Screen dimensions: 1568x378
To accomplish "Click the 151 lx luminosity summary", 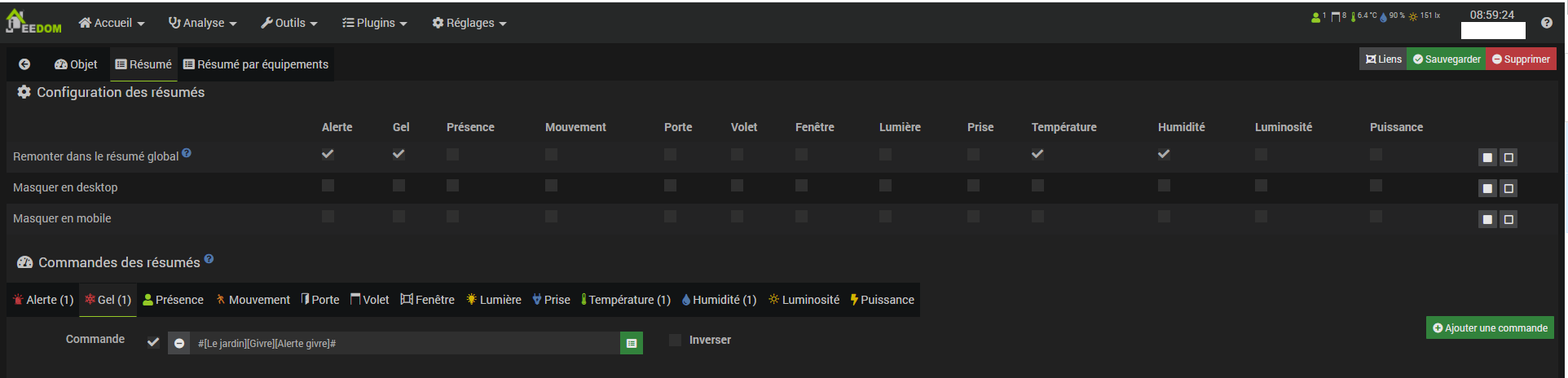I will point(1424,16).
